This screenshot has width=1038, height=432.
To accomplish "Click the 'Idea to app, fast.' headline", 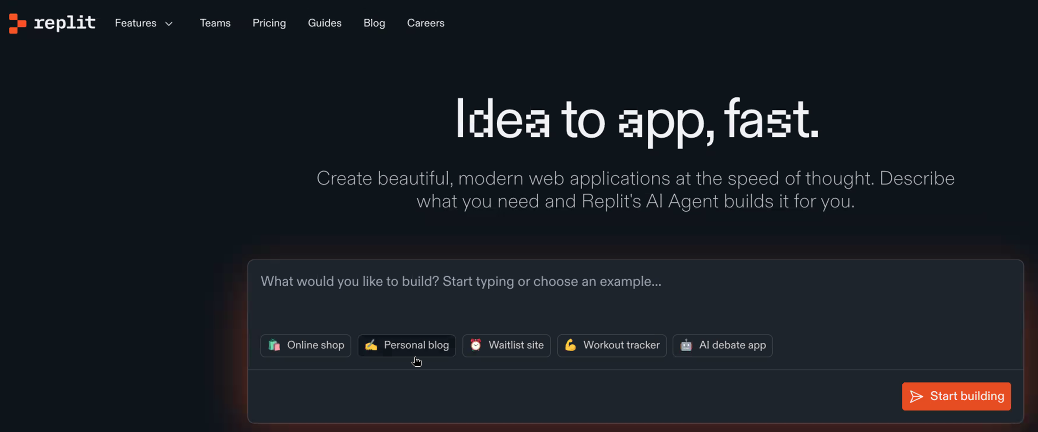I will (x=637, y=120).
